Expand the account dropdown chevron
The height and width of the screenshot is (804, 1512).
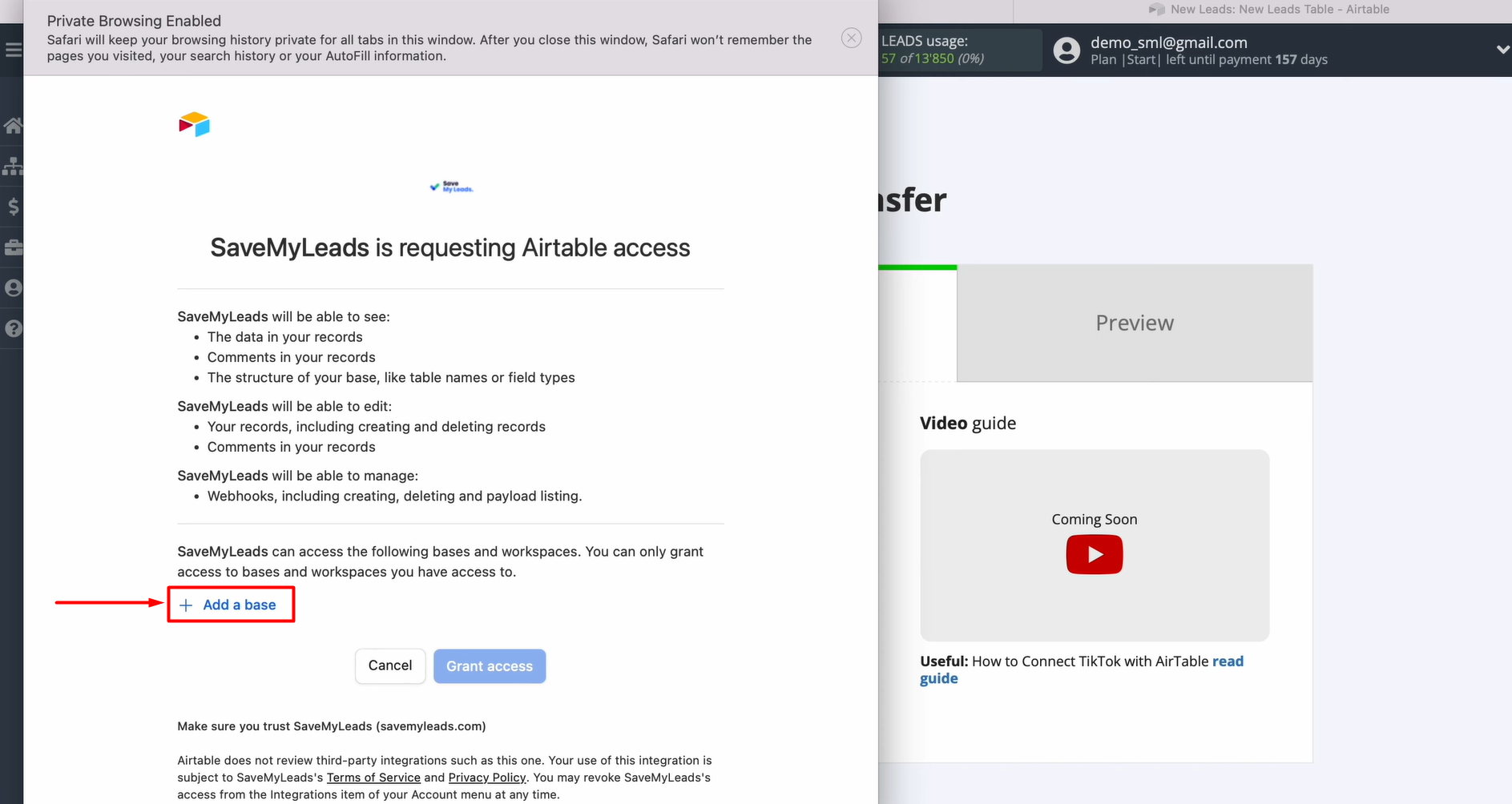tap(1502, 50)
